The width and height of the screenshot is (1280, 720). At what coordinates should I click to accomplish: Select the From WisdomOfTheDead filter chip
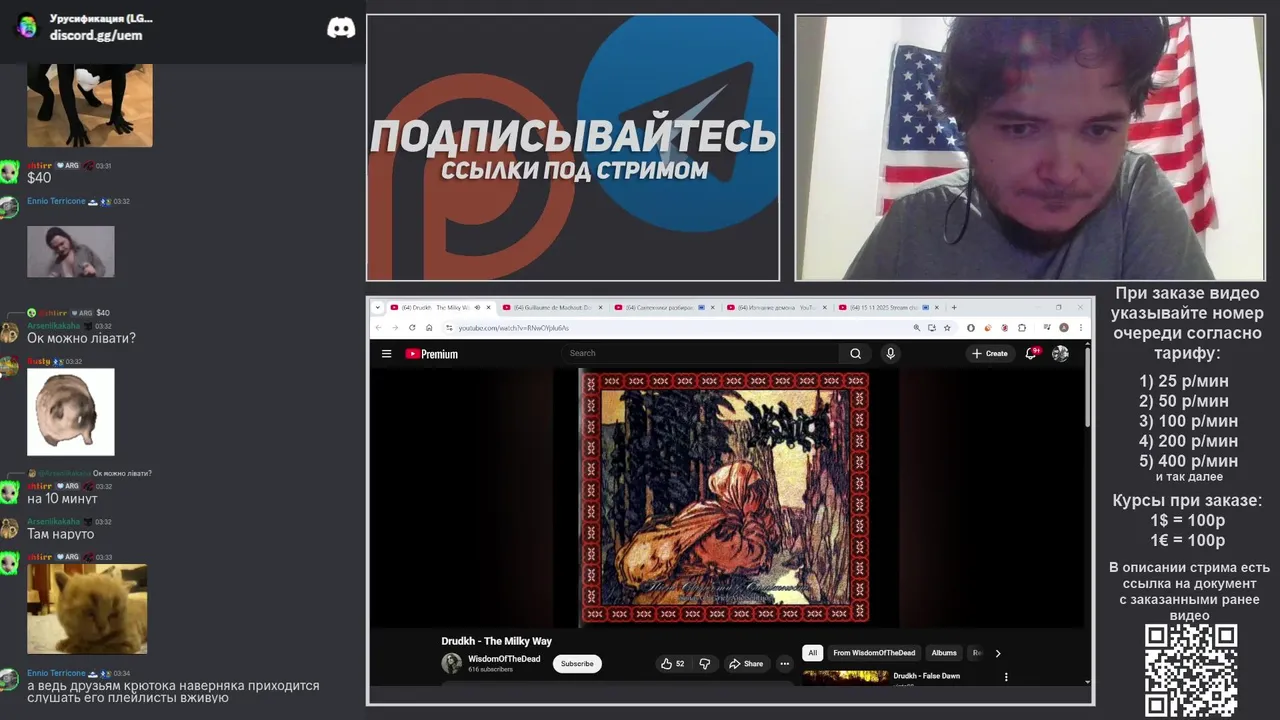(x=874, y=653)
